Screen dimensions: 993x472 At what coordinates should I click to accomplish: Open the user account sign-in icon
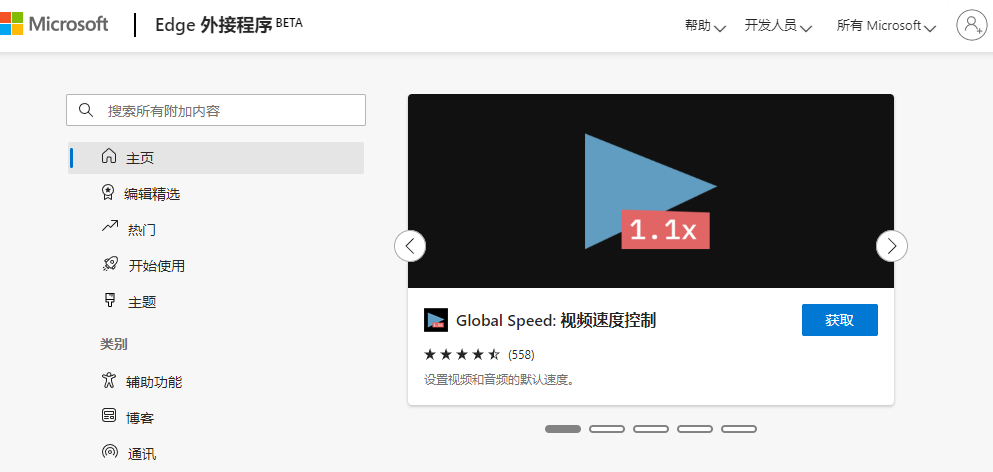tap(971, 25)
